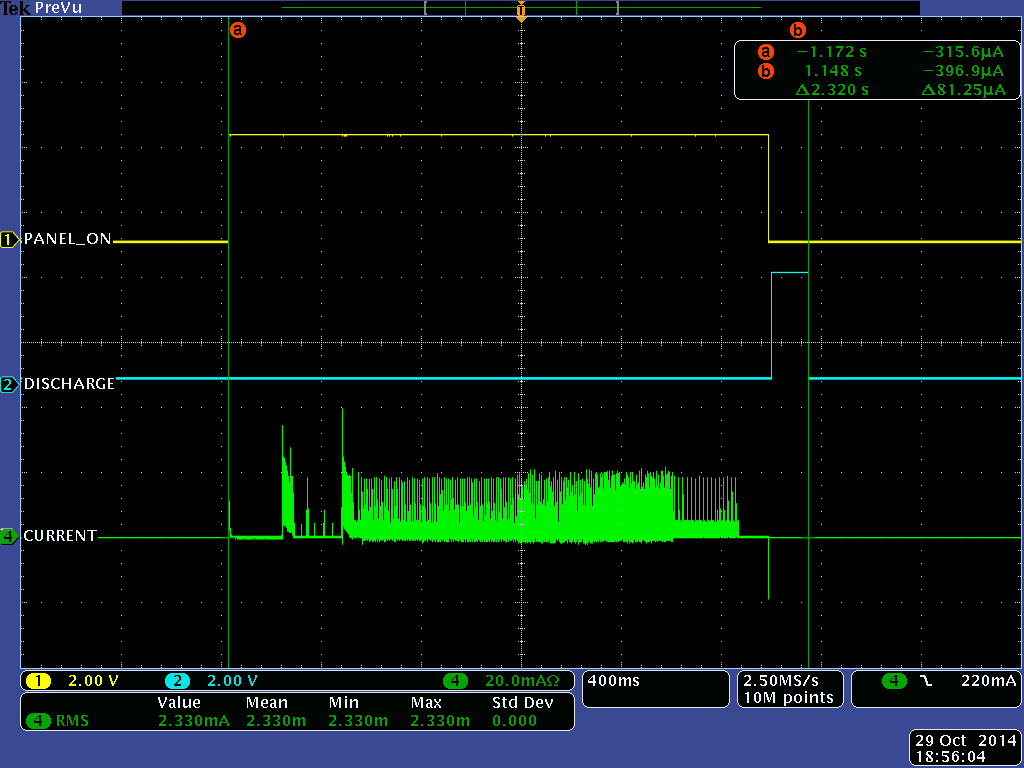Click cursor b current value -396.9µA
This screenshot has height=768, width=1024.
[x=962, y=71]
